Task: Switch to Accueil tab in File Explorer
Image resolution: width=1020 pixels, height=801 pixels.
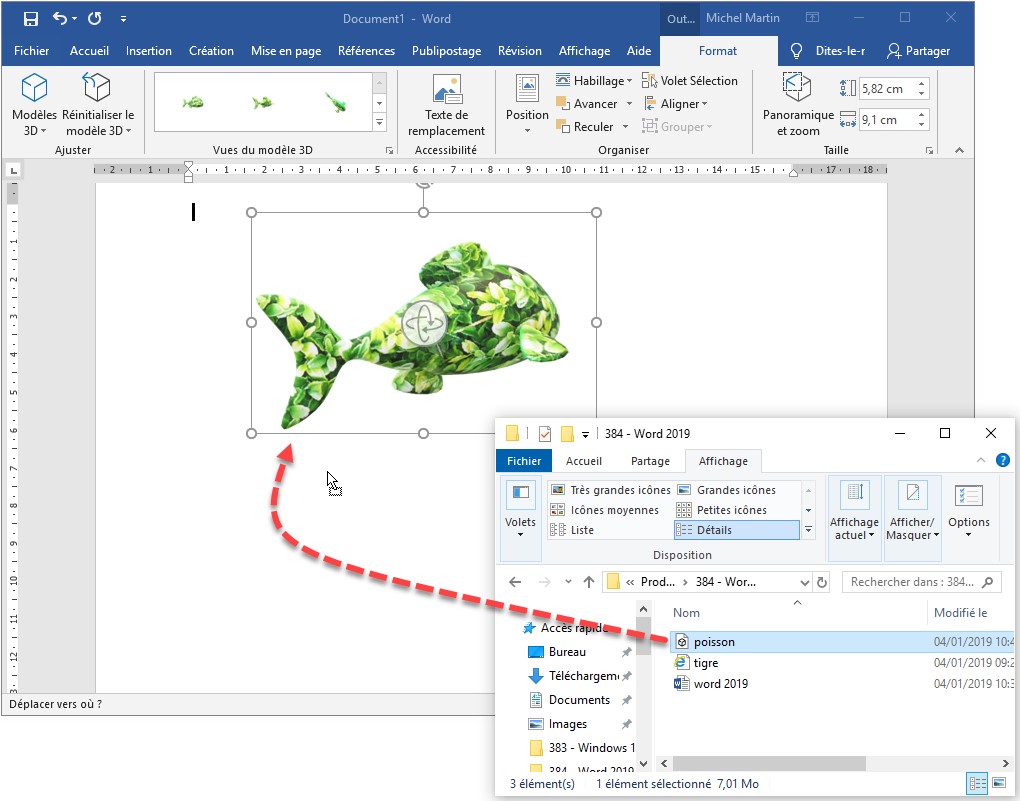Action: click(584, 461)
